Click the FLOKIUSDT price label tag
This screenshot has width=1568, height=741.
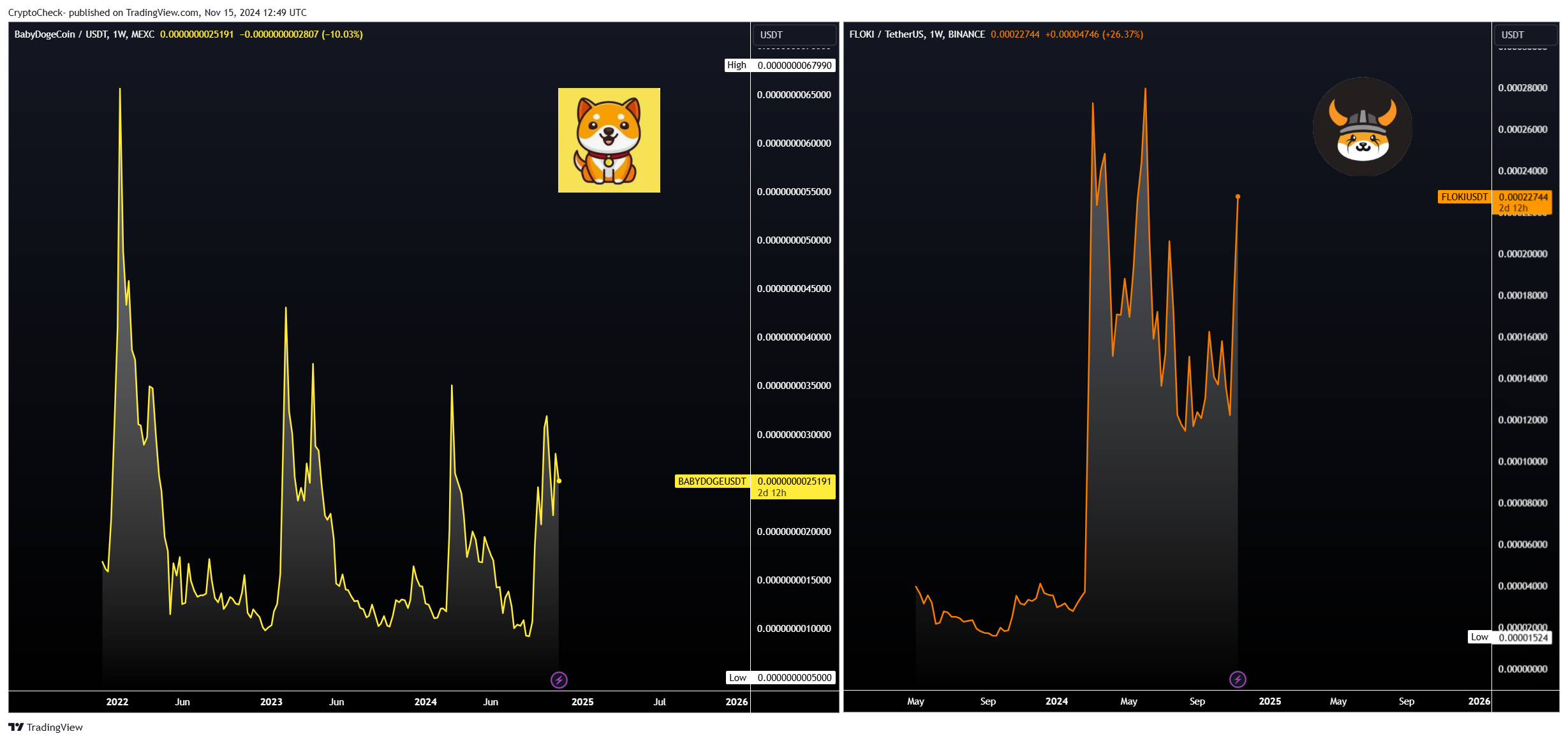tap(1464, 197)
